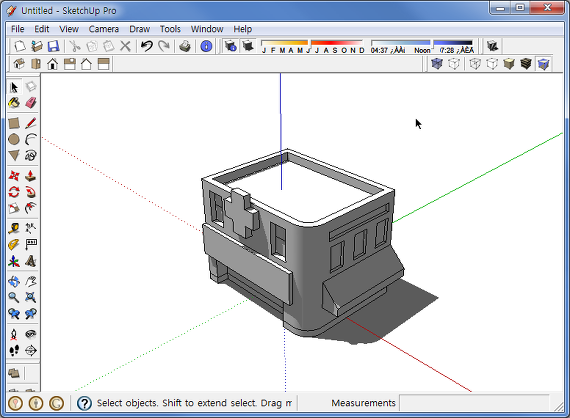This screenshot has width=570, height=418.
Task: Activate the Section Plane tool
Action: tap(31, 350)
